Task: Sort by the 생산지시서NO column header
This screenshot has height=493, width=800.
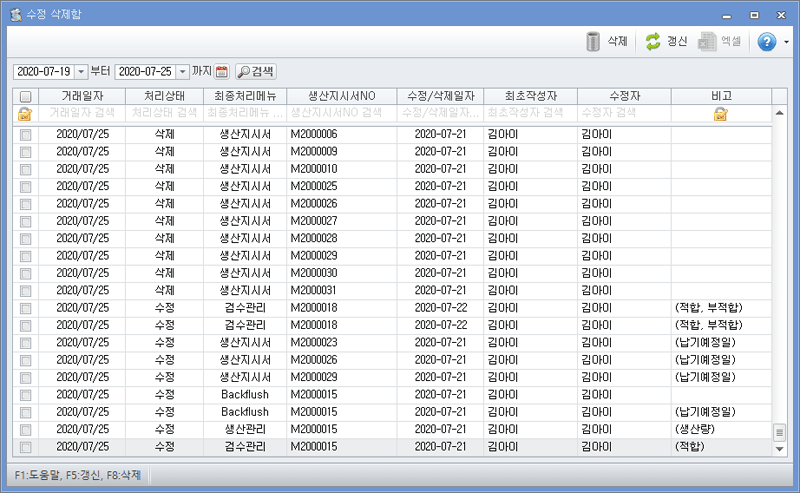Action: [340, 96]
